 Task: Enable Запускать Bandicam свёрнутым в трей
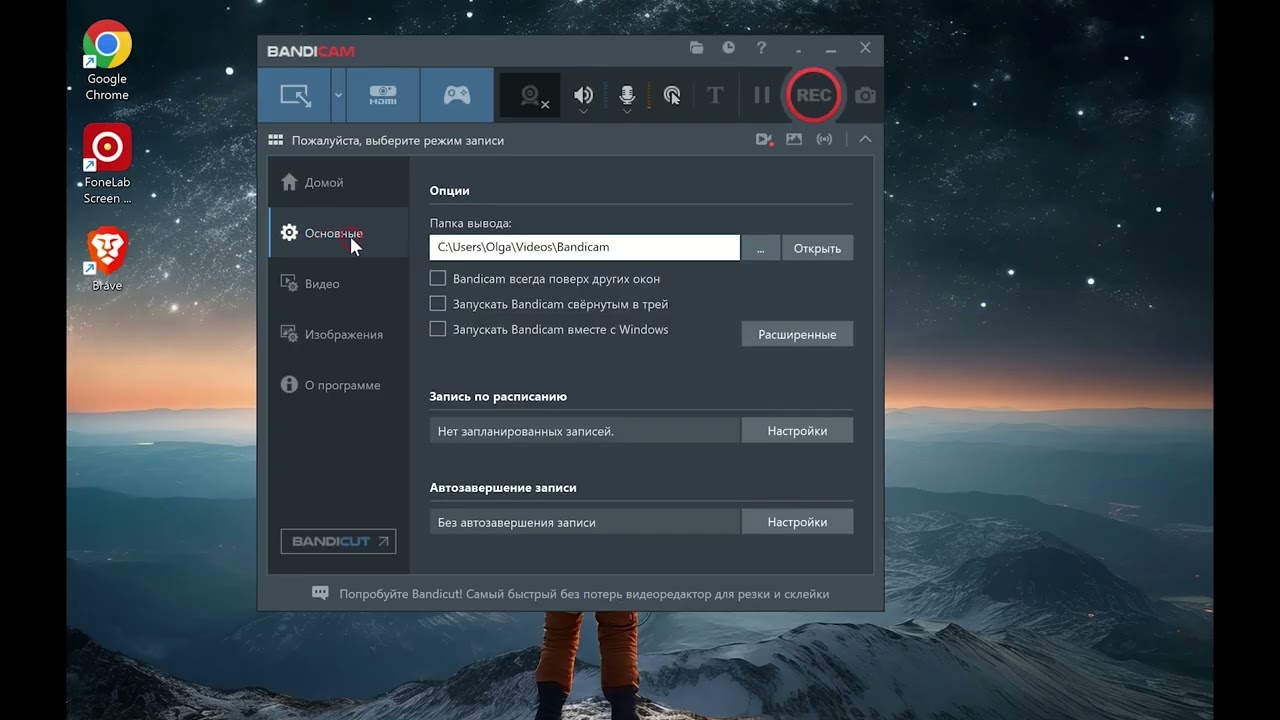tap(438, 303)
